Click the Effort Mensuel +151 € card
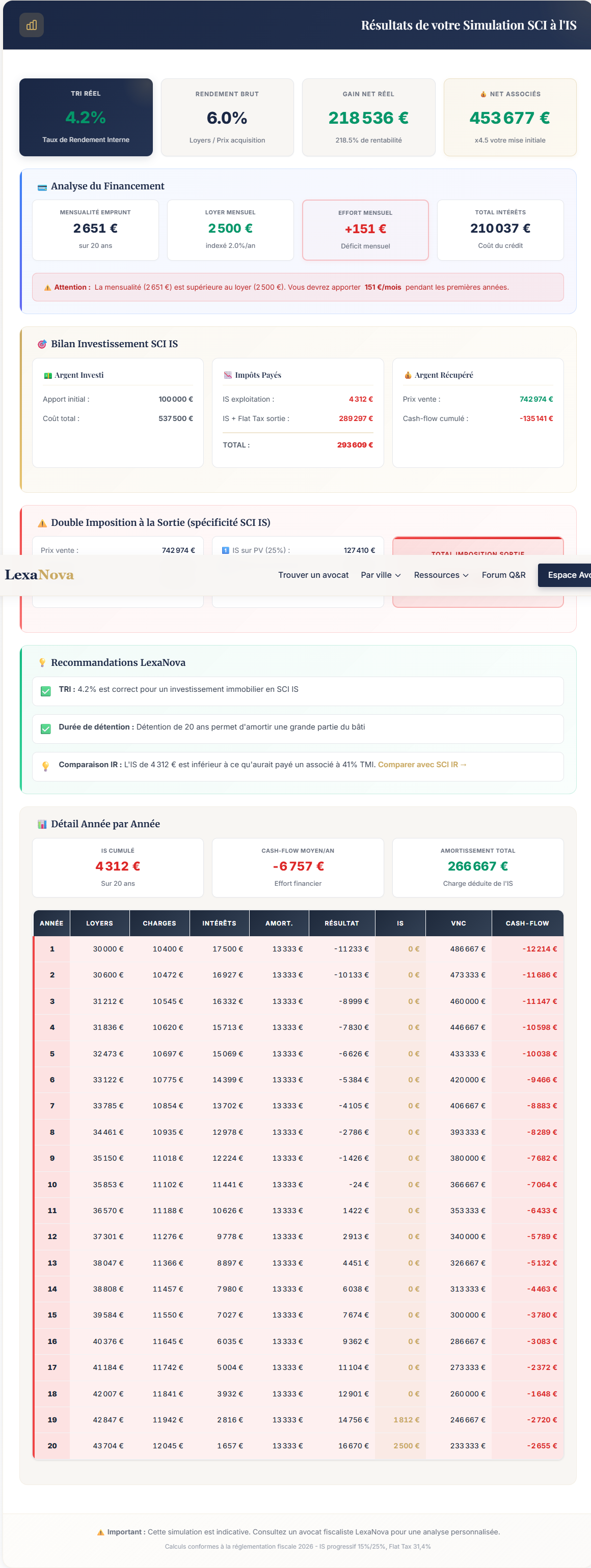591x1568 pixels. [366, 230]
